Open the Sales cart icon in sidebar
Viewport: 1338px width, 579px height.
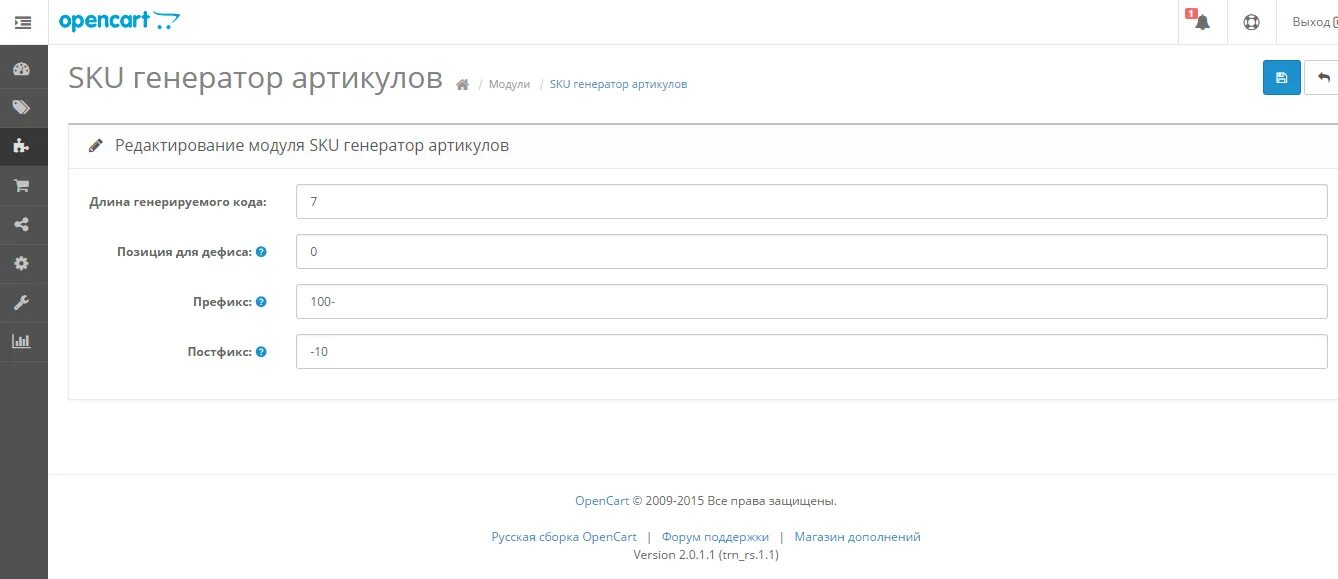[x=22, y=185]
